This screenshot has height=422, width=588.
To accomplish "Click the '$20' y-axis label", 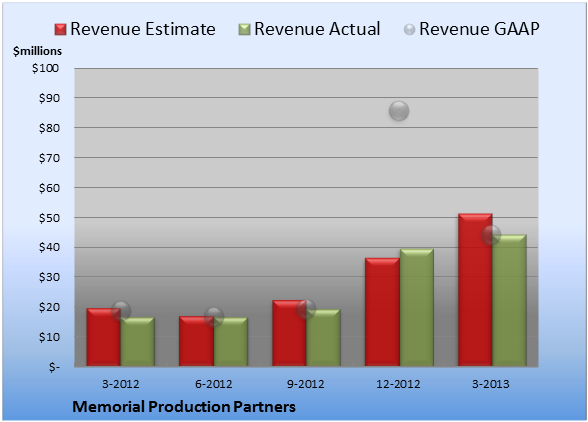I will click(49, 307).
